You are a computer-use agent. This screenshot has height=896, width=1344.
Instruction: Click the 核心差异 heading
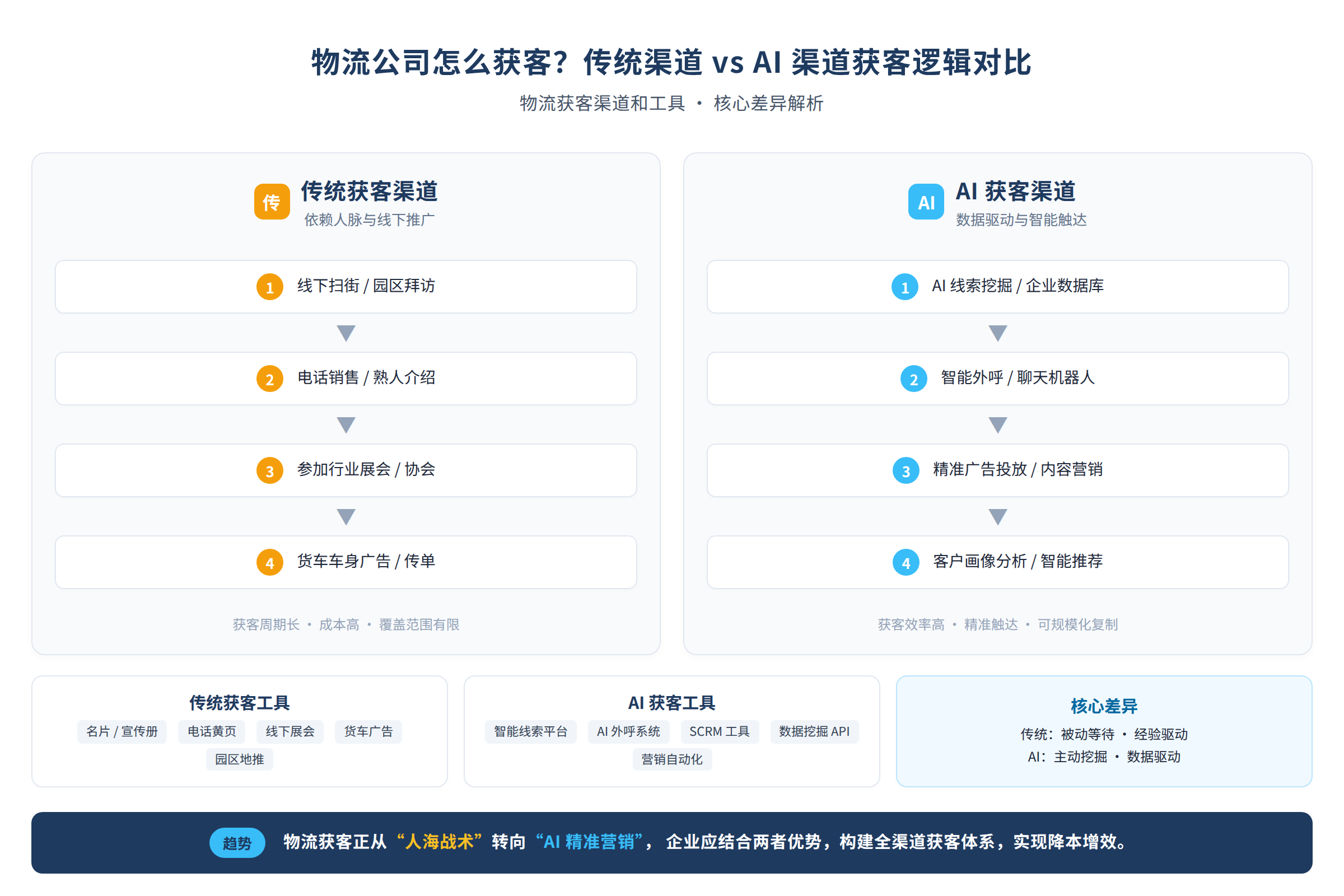point(1104,706)
